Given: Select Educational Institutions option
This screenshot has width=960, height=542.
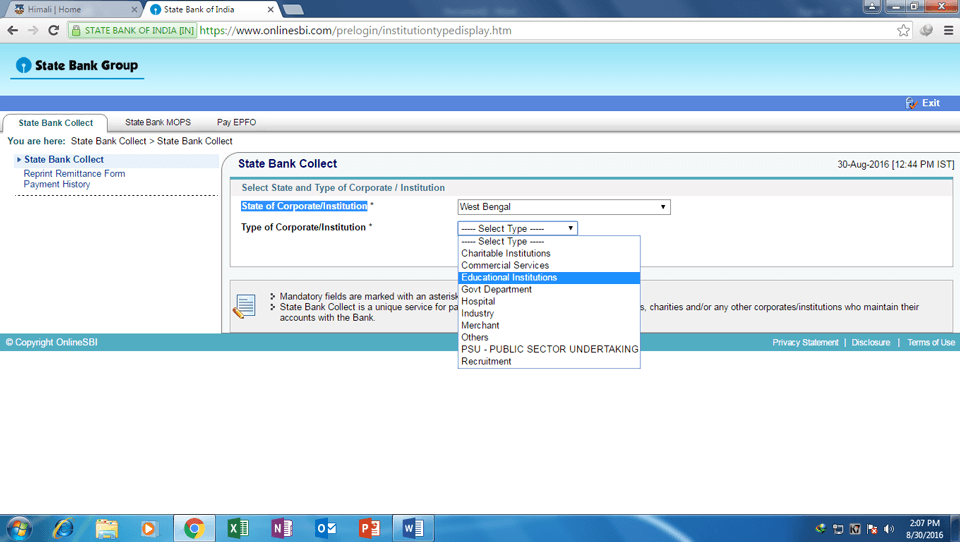Looking at the screenshot, I should pyautogui.click(x=549, y=277).
